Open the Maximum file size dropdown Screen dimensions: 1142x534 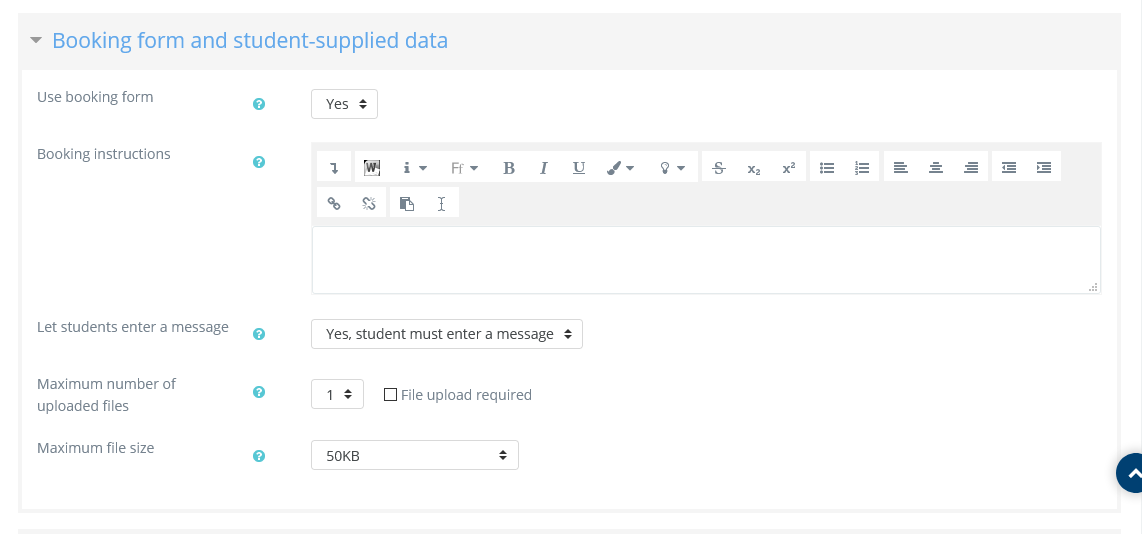coord(414,456)
